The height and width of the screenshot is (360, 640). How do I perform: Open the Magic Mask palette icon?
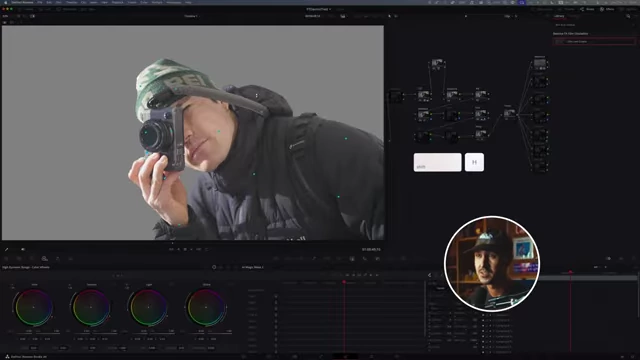352,258
